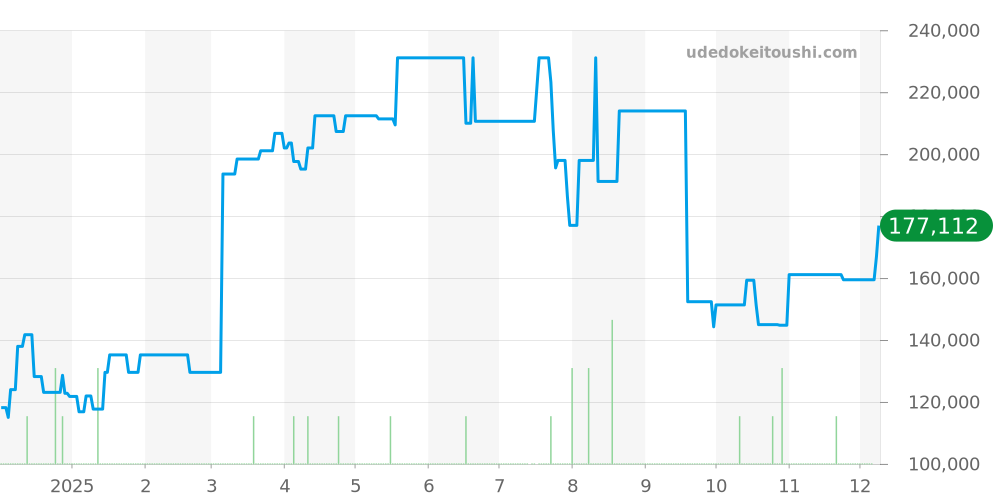Click the 140,000 y-axis label
The height and width of the screenshot is (500, 1000).
pyautogui.click(x=943, y=341)
